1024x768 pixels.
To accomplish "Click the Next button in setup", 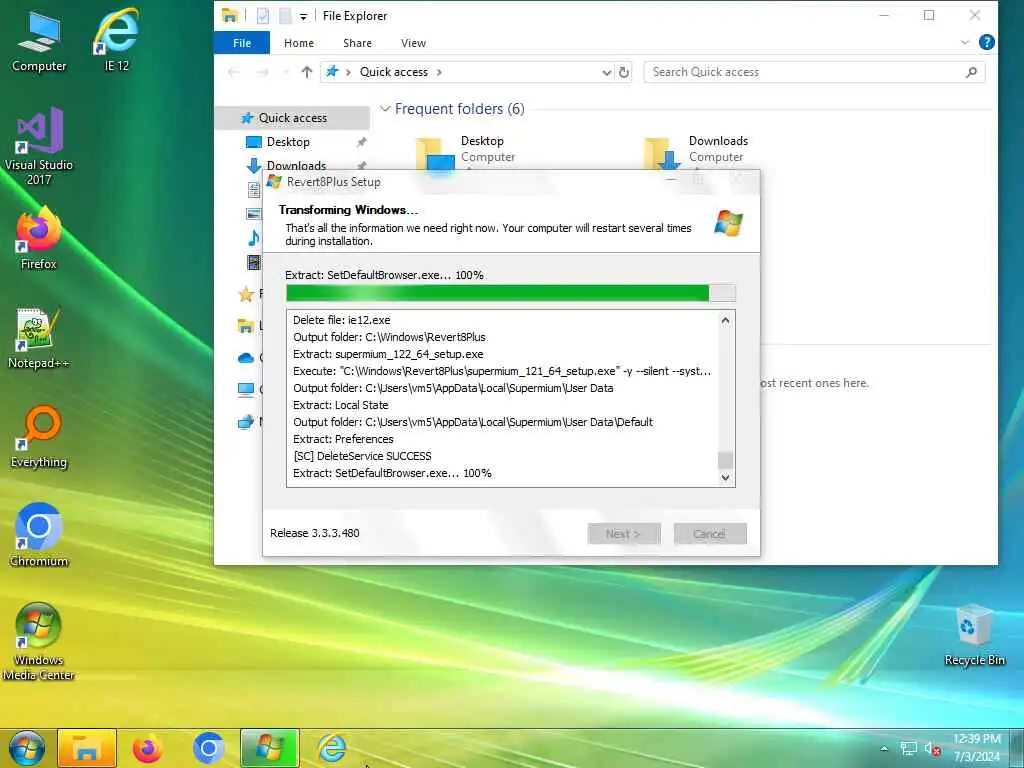I will coord(624,534).
